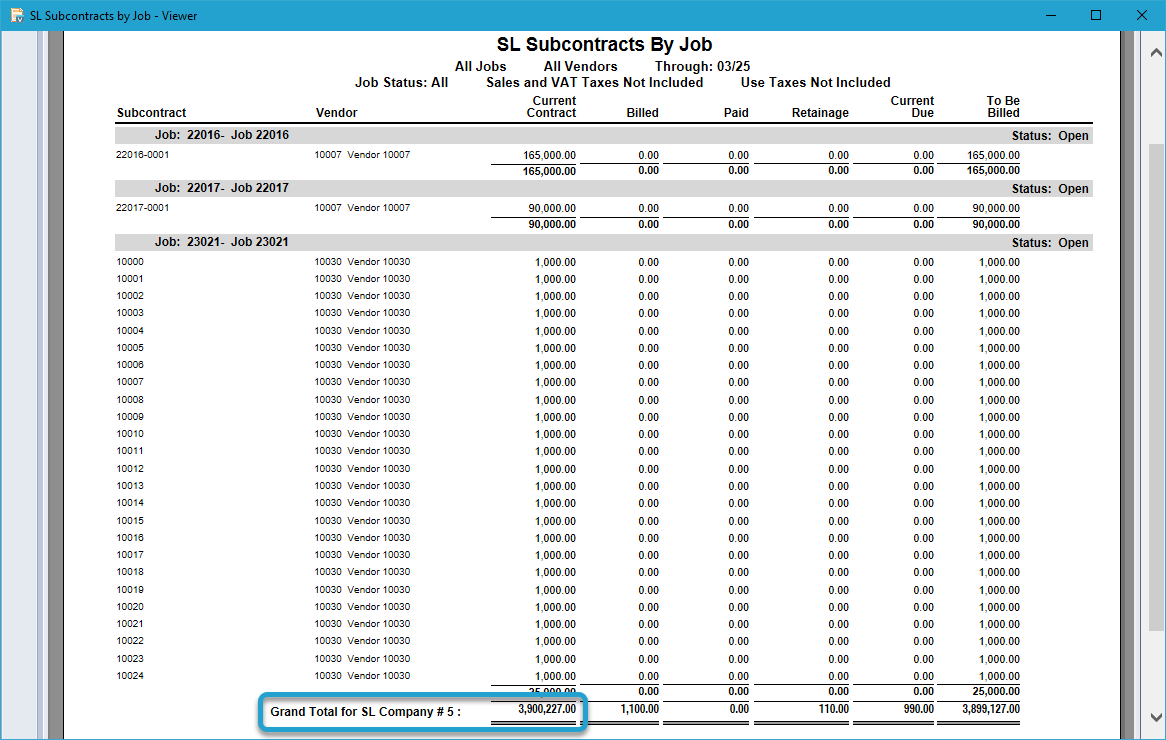Click the 'Through: 03/25' header text
This screenshot has height=740, width=1166.
[x=702, y=66]
